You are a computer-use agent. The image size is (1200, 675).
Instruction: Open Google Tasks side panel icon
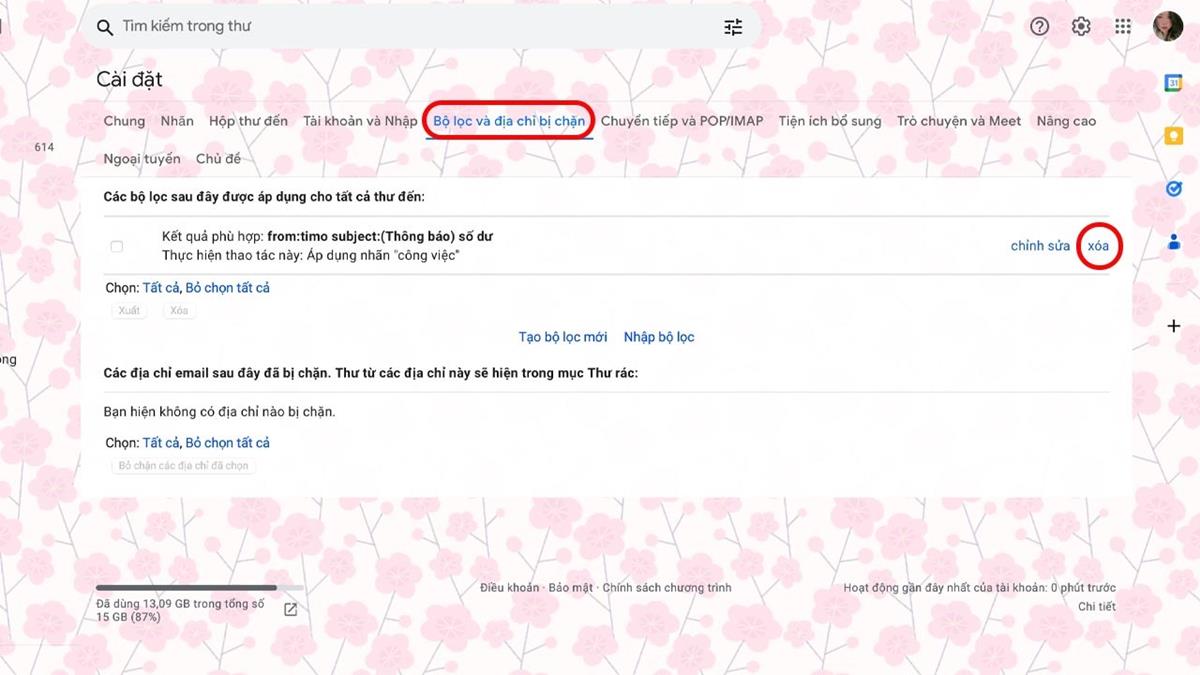pos(1174,188)
